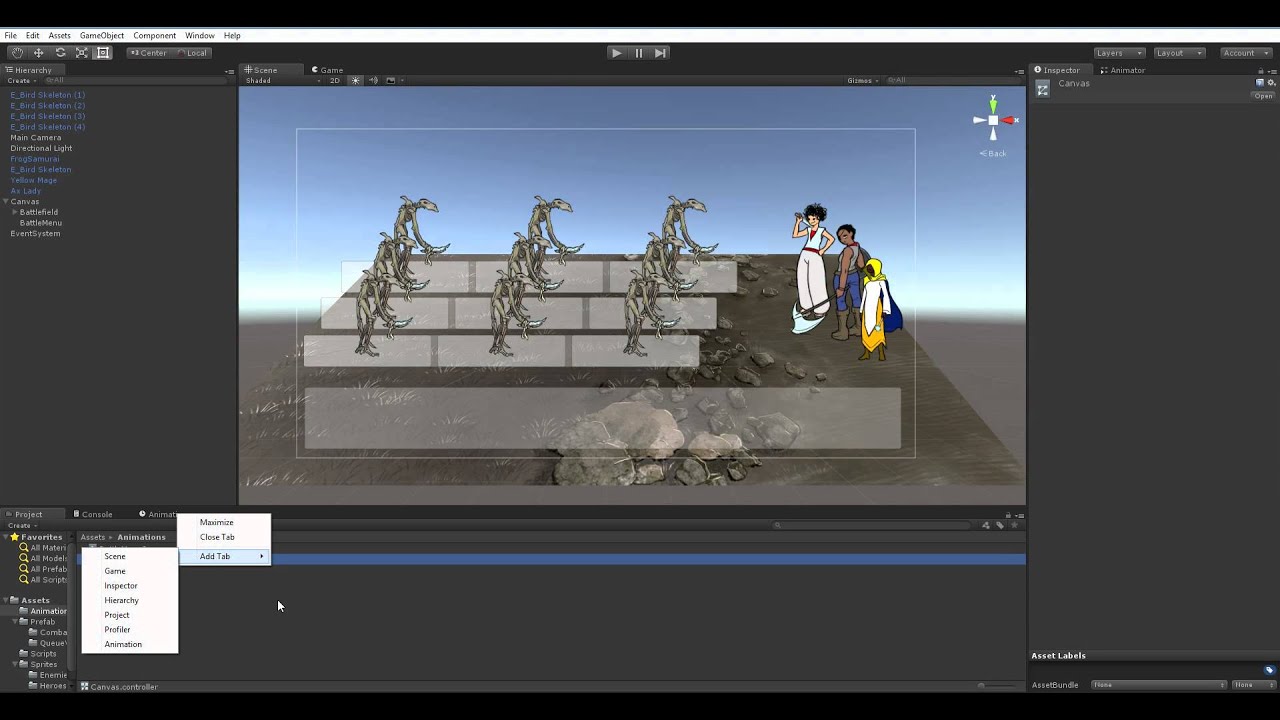Toggle the 2D scene view mode
Screen dimensions: 1280x720
tap(335, 81)
